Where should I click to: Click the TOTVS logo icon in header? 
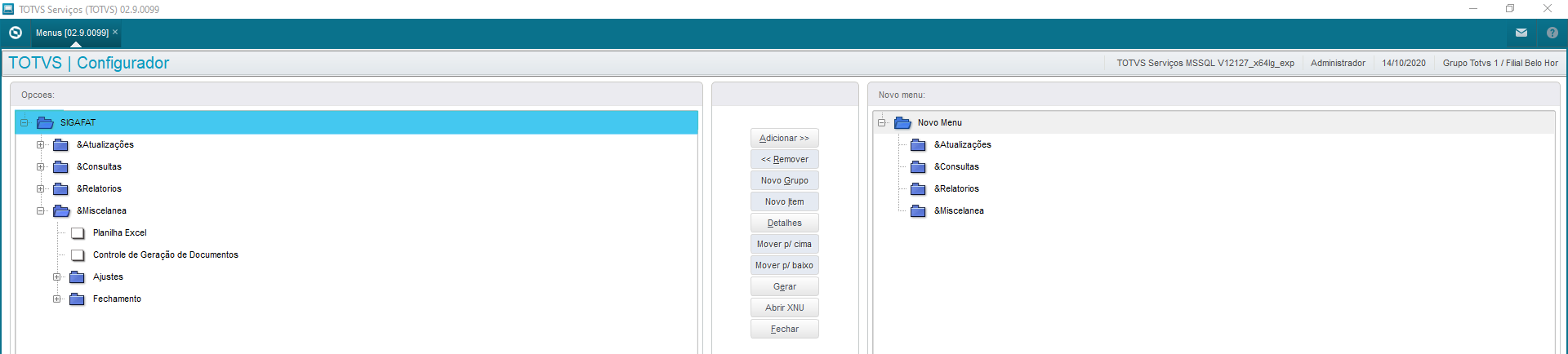pos(15,33)
